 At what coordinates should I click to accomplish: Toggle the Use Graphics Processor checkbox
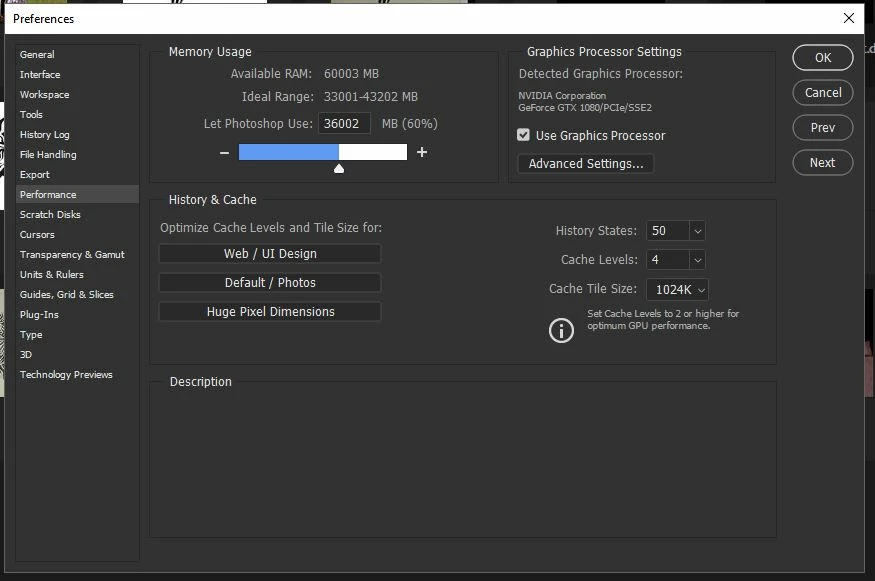pyautogui.click(x=523, y=135)
